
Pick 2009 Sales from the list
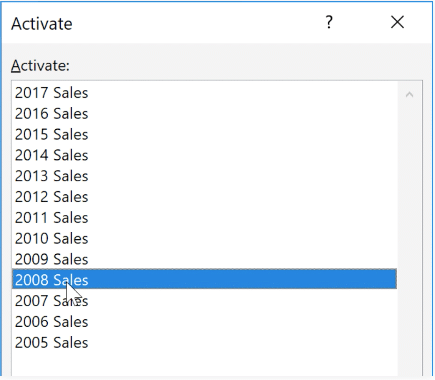[204, 259]
